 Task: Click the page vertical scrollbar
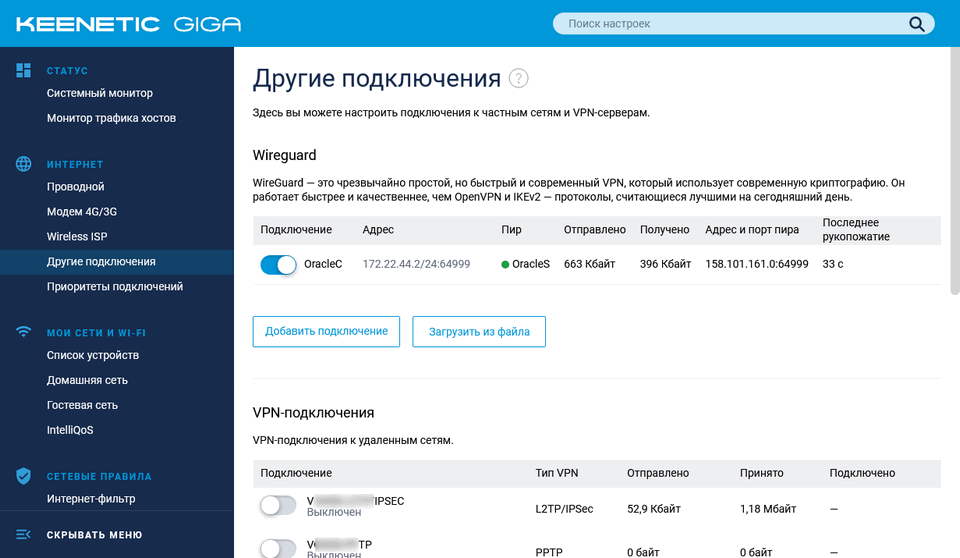click(954, 172)
